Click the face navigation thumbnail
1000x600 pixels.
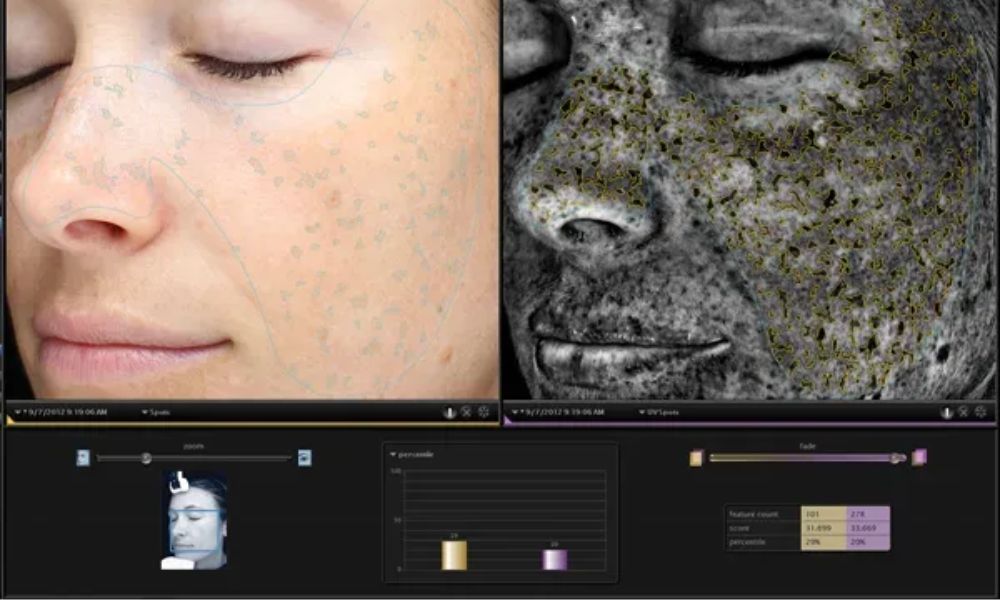197,522
